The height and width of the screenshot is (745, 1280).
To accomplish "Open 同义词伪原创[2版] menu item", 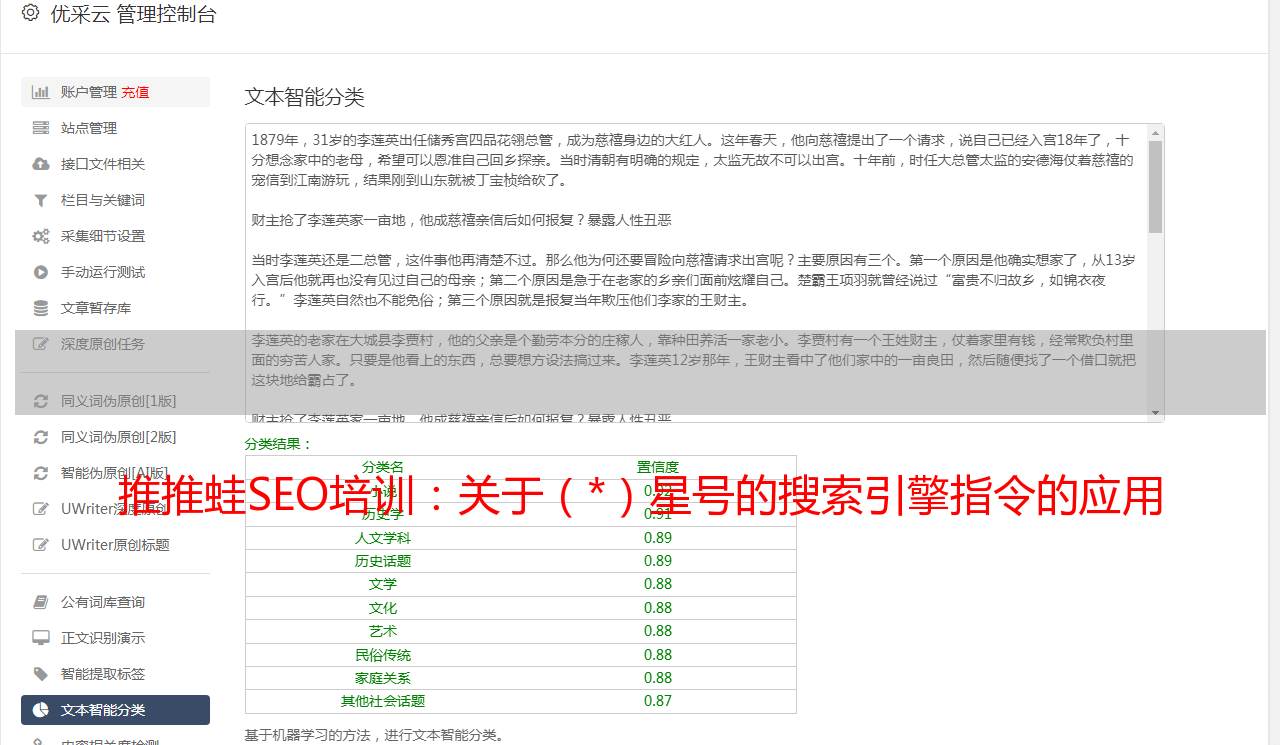I will tap(118, 437).
